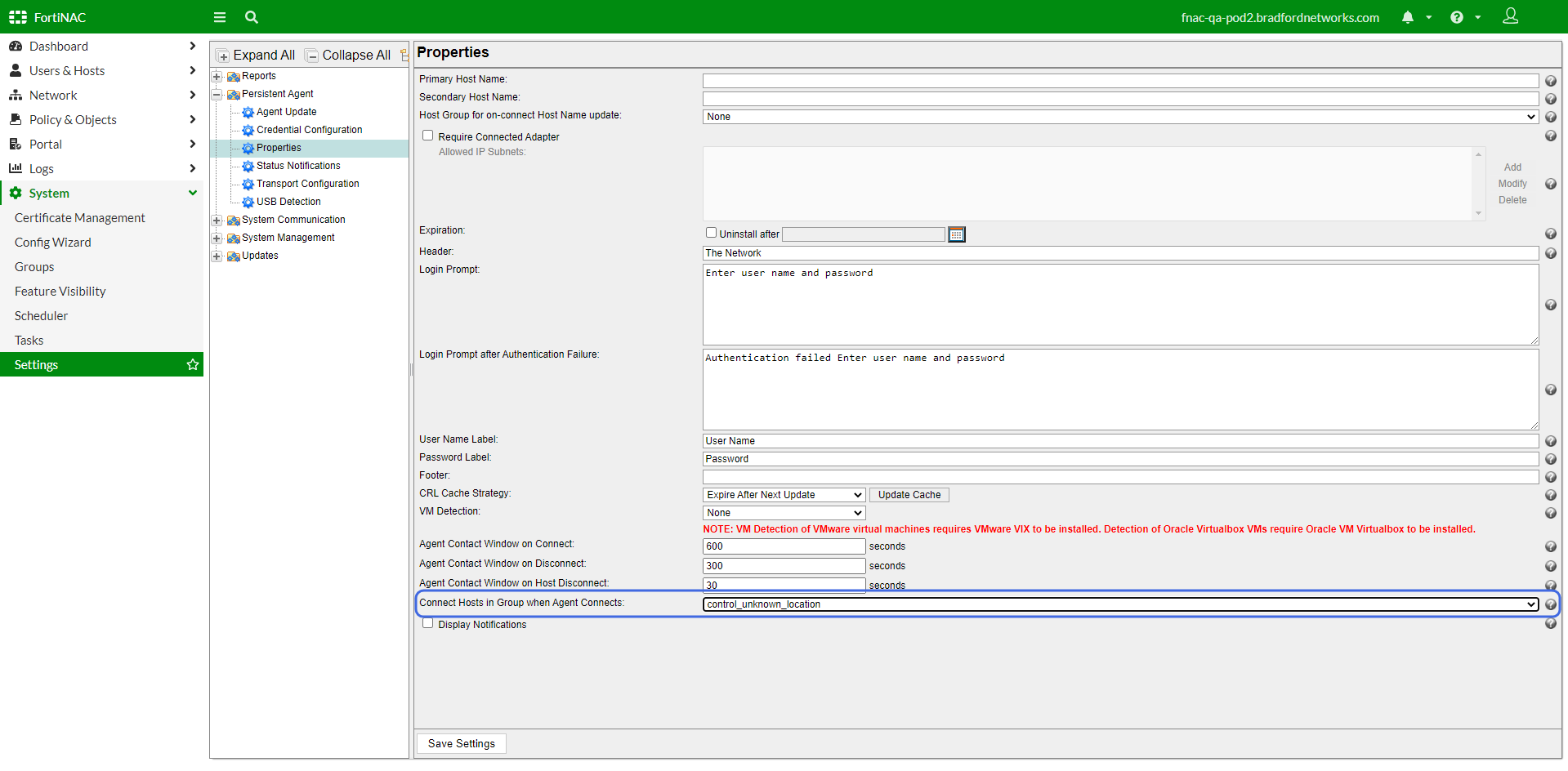Open the notifications bell icon
Viewport: 1568px width, 771px height.
(x=1407, y=17)
